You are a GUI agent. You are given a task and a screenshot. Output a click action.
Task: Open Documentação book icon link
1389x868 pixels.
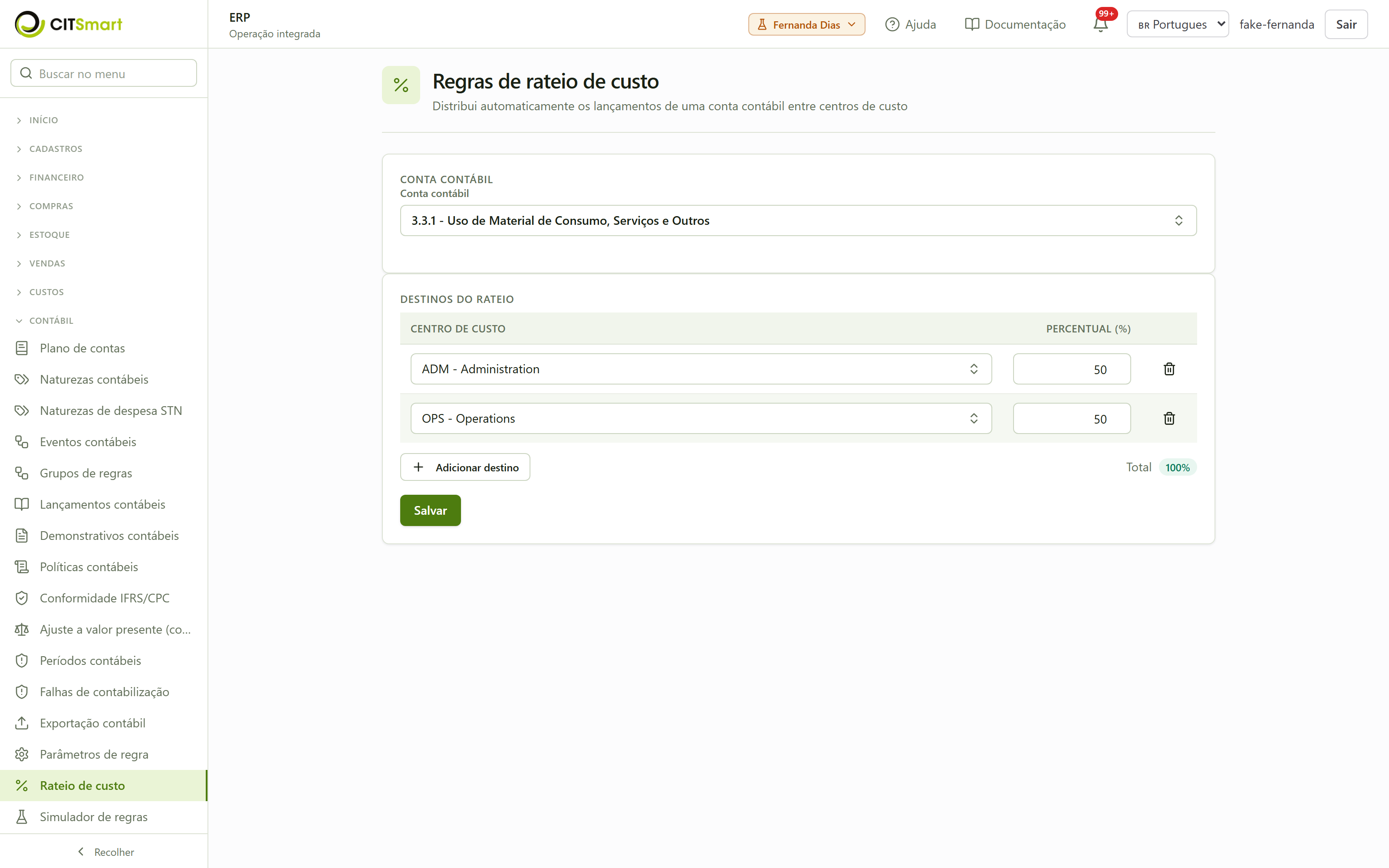972,25
